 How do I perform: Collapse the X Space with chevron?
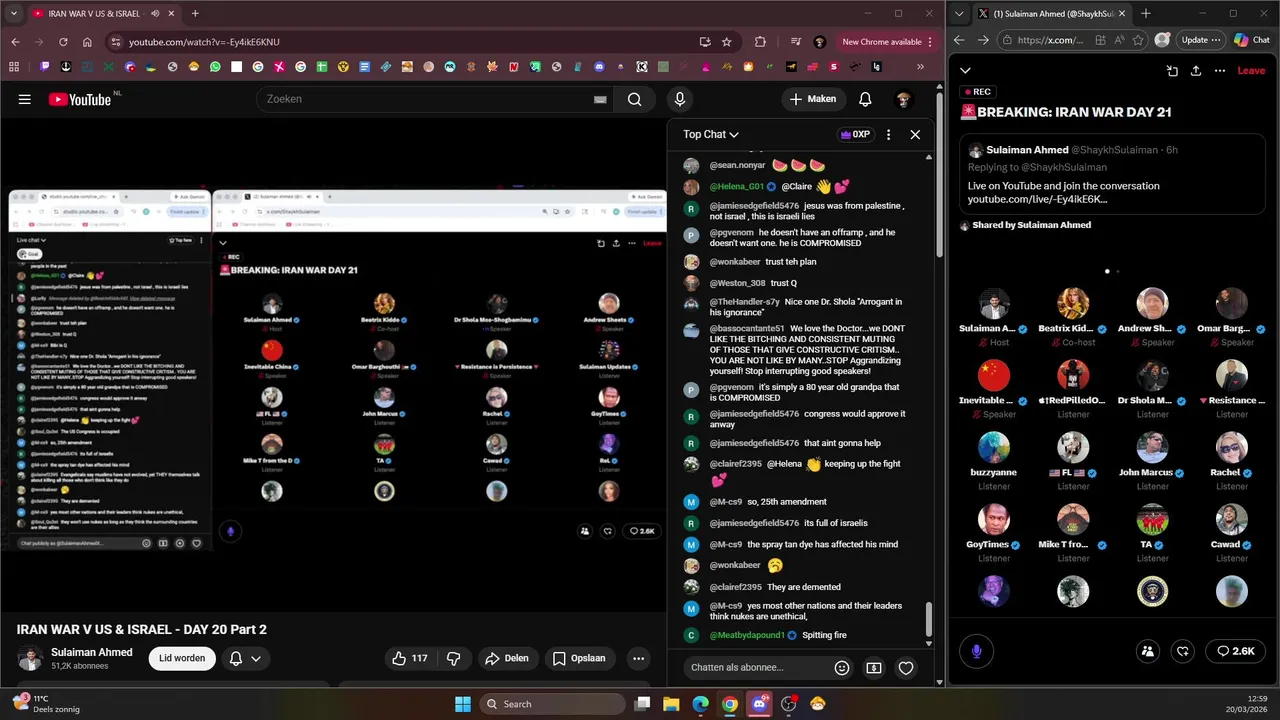coord(965,70)
